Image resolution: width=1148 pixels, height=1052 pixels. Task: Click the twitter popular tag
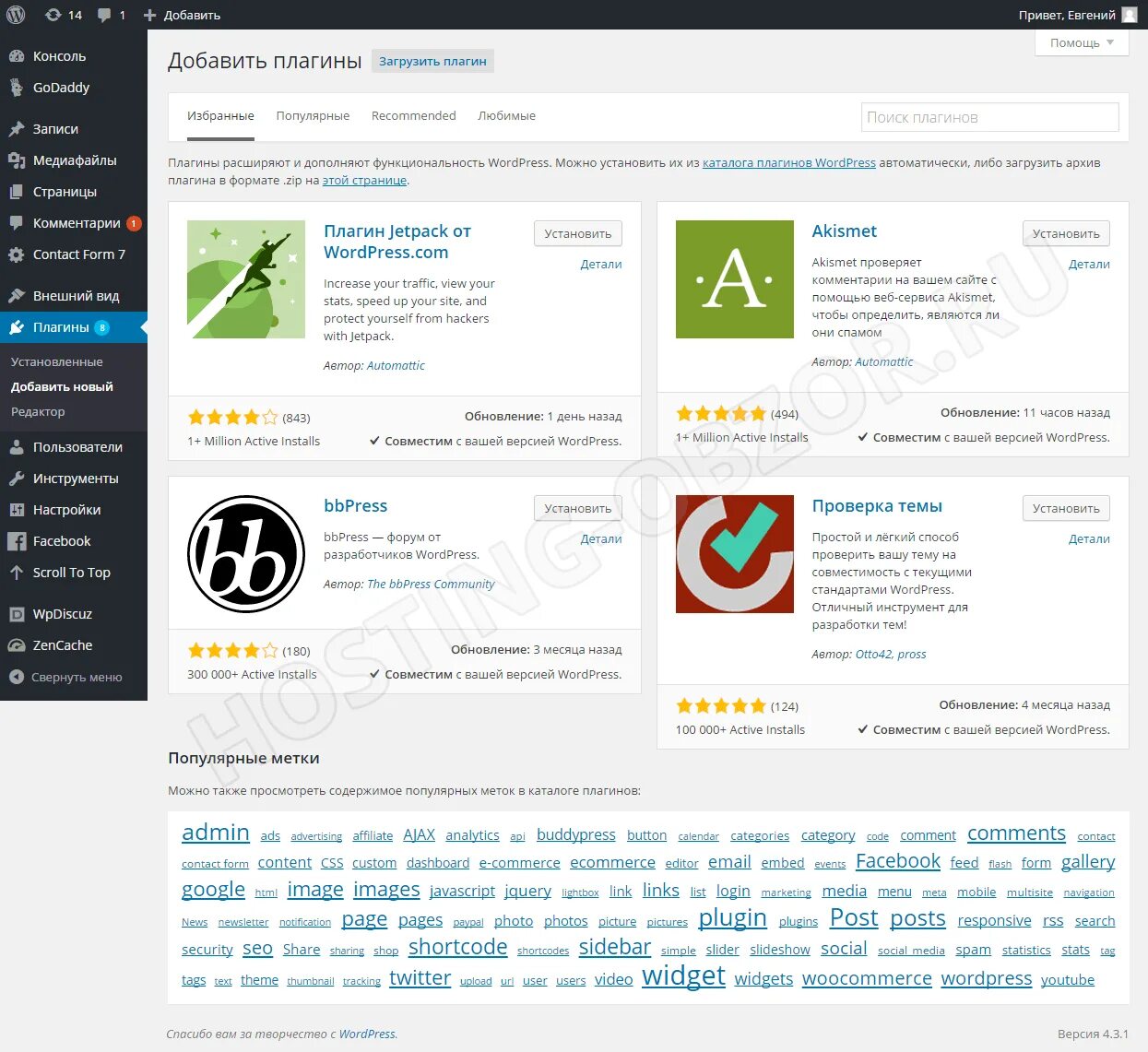pos(420,978)
